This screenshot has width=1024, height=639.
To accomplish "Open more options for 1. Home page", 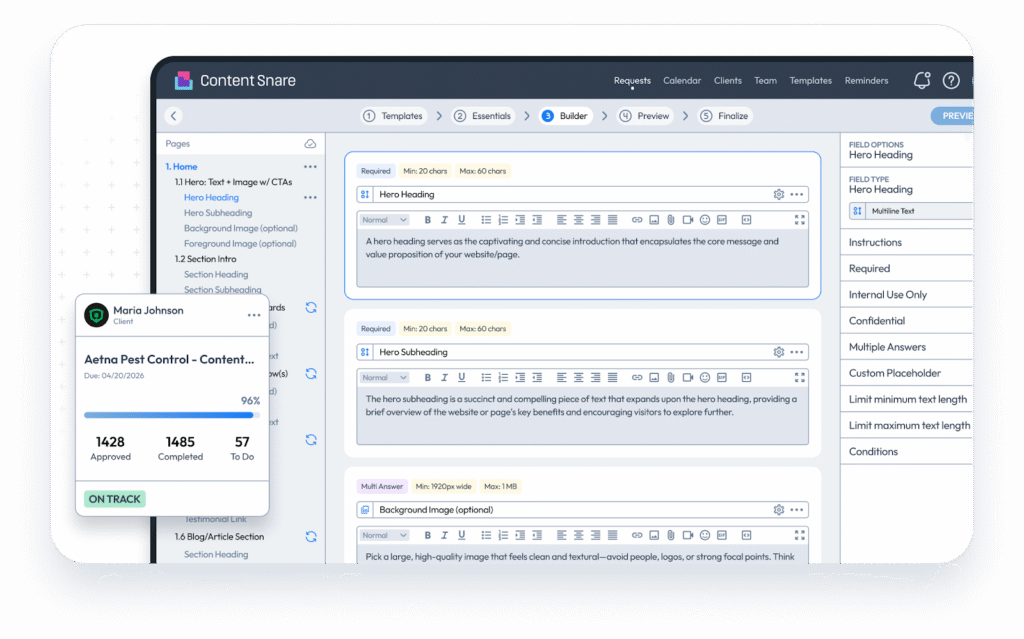I will tap(310, 167).
